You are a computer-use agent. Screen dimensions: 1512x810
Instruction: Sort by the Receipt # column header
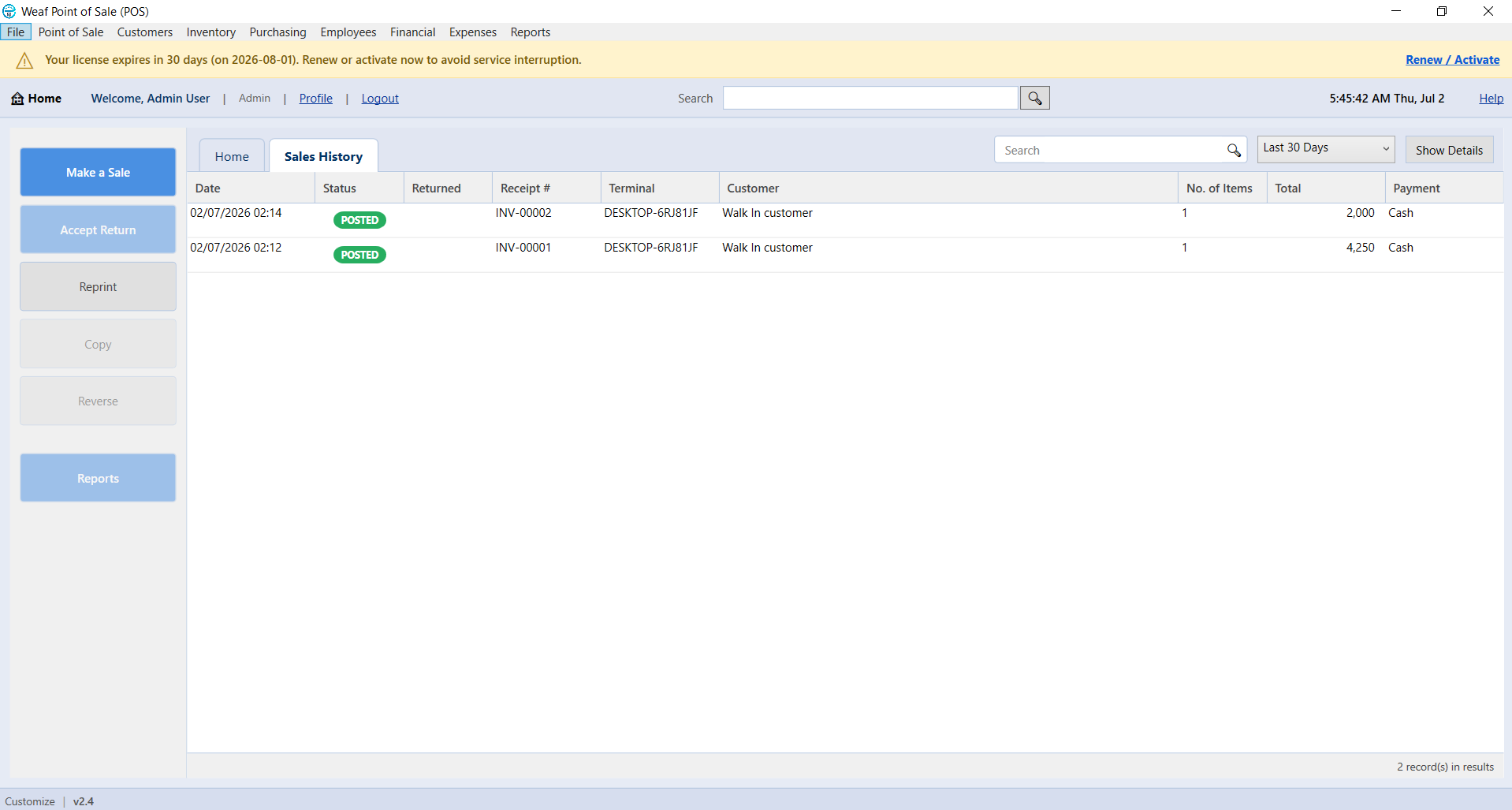pos(546,188)
